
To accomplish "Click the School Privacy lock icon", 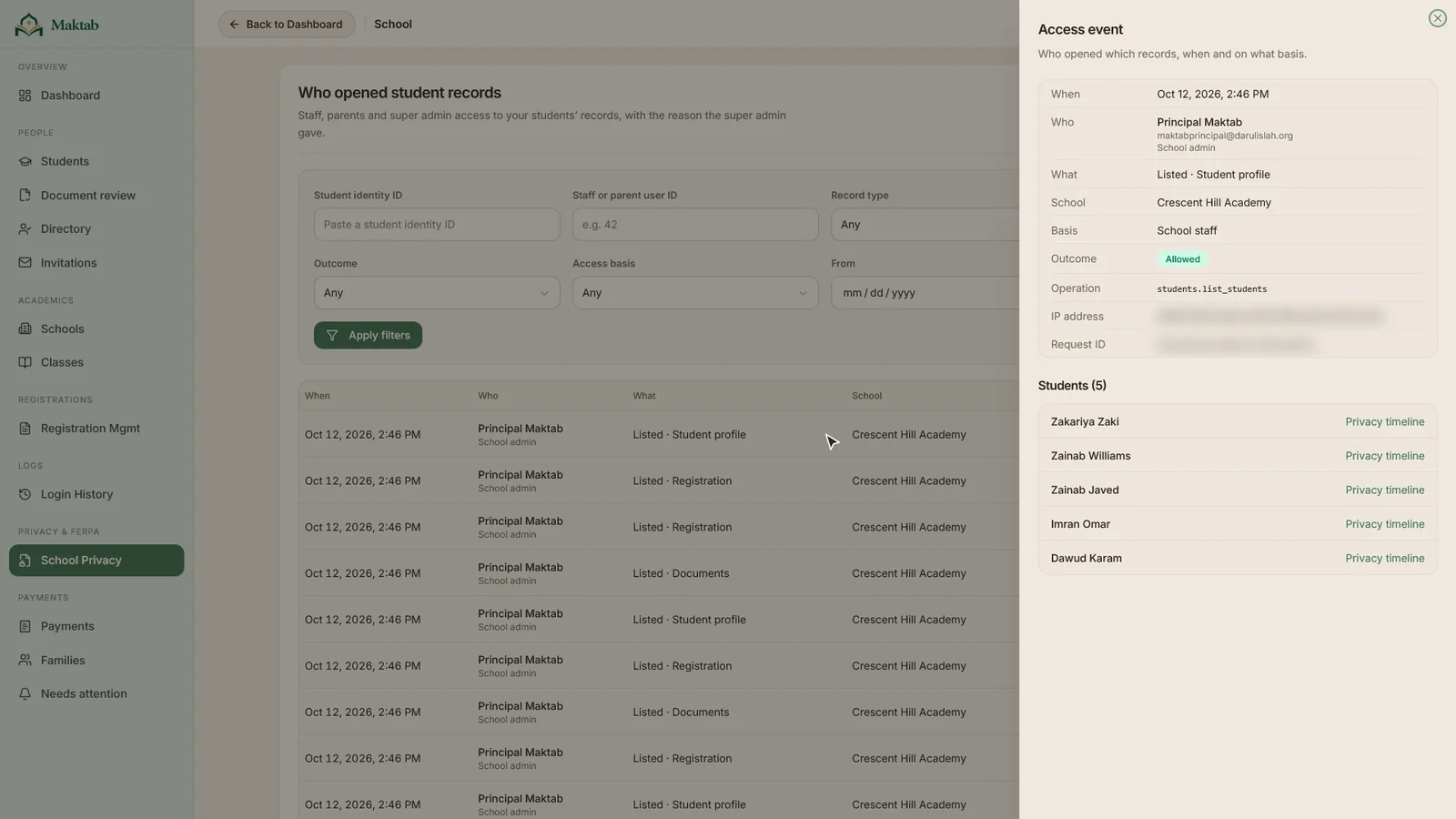I will [25, 561].
